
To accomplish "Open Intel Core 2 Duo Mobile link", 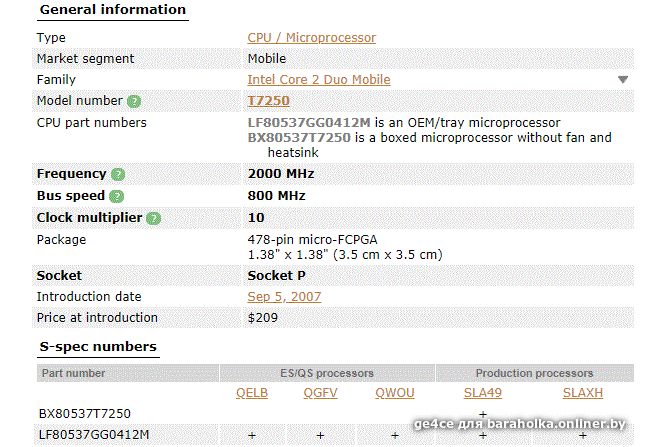I will pyautogui.click(x=319, y=79).
